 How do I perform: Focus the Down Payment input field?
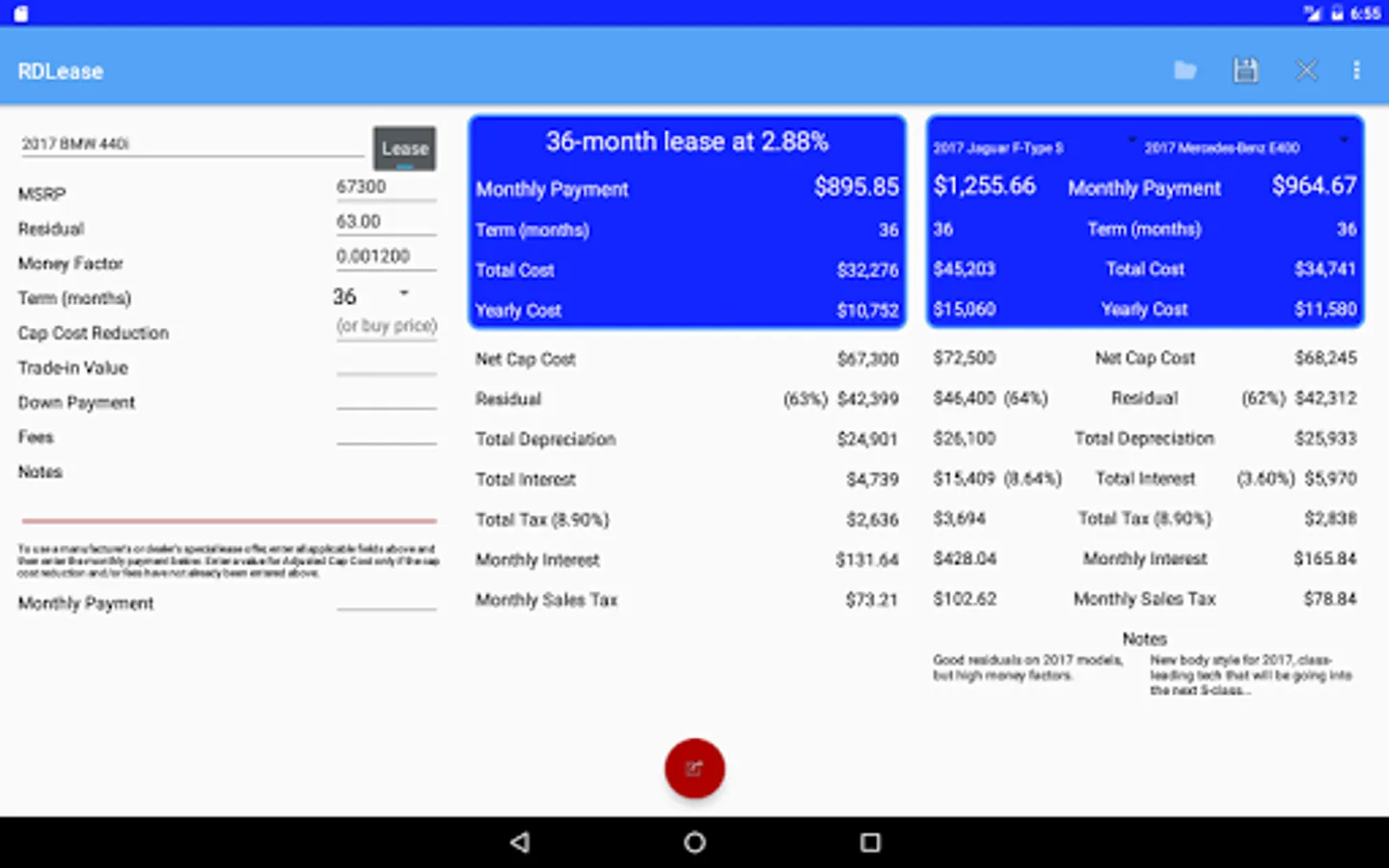coord(386,397)
